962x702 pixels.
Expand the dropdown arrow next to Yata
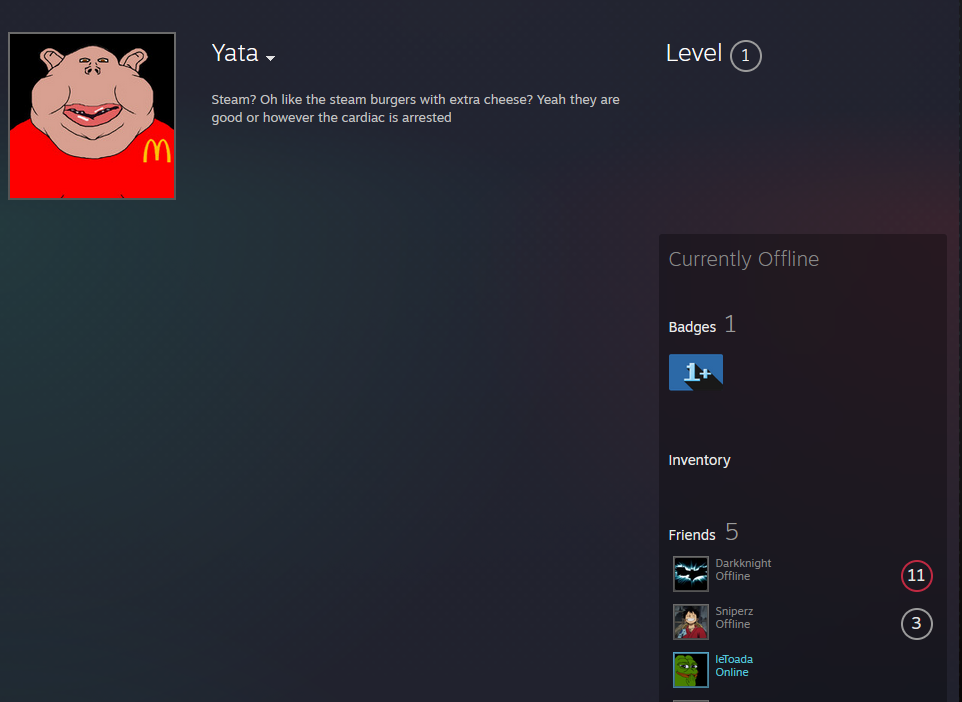(271, 58)
